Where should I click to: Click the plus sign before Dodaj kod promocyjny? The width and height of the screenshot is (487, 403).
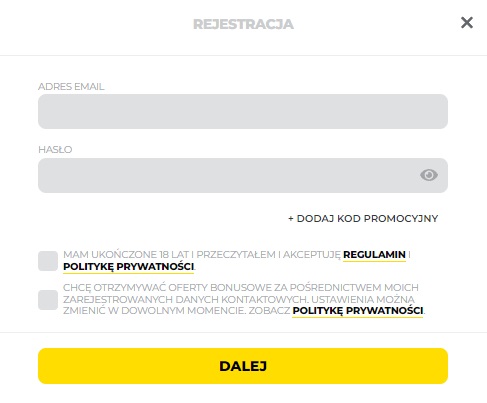click(291, 219)
